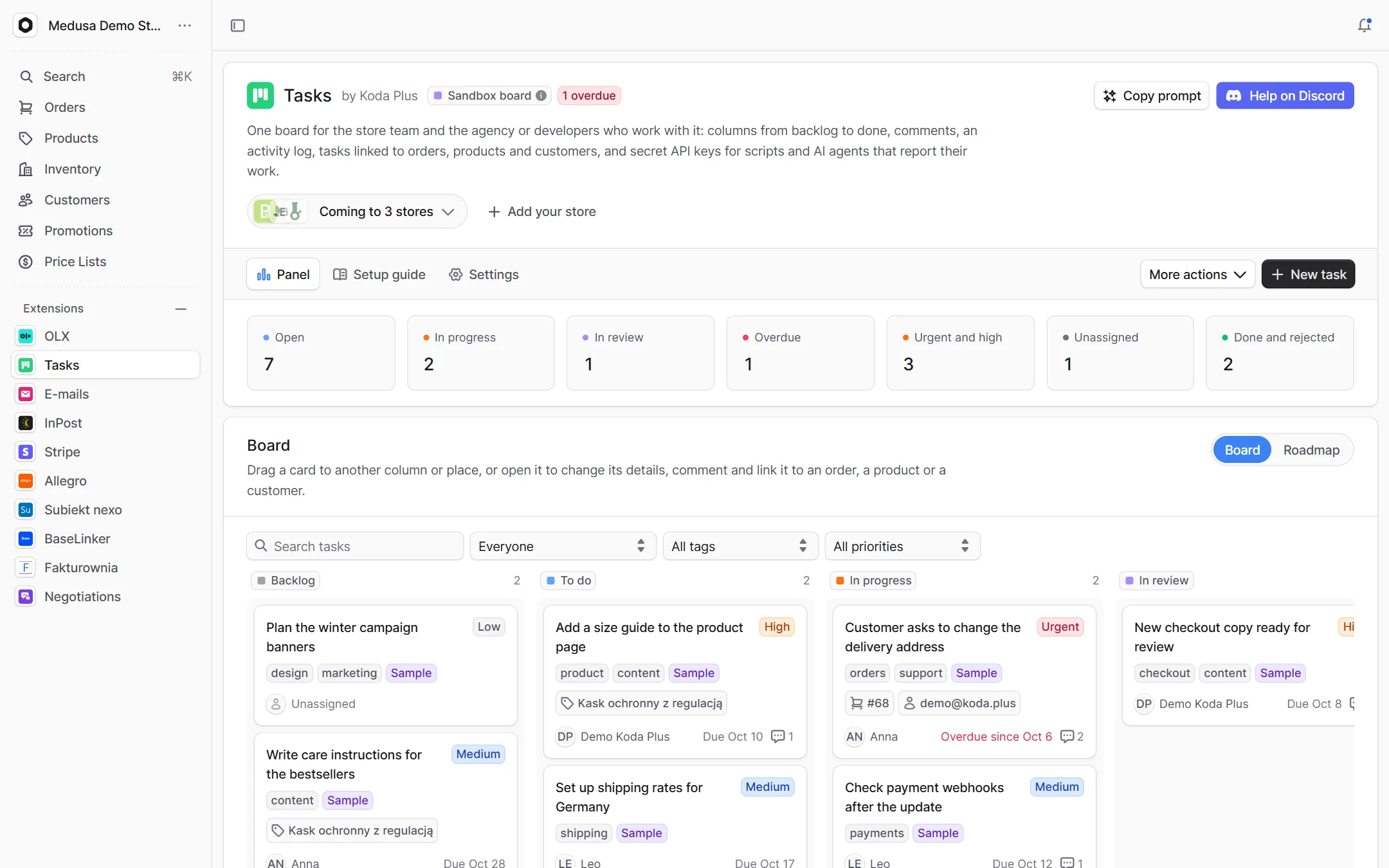Toggle the sidebar panel icon
The width and height of the screenshot is (1389, 868).
238,26
